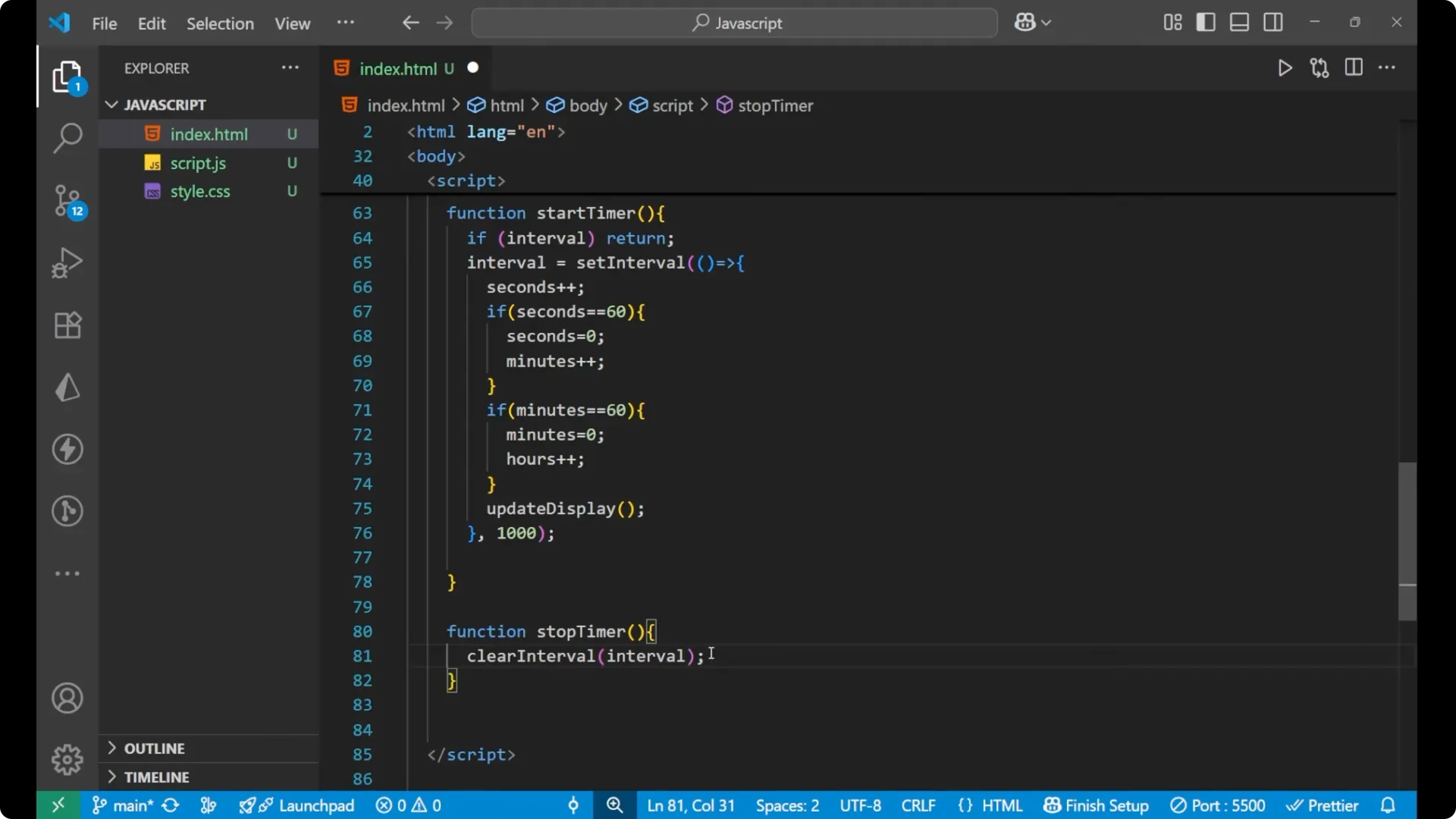Open notifications via the bell icon
Image resolution: width=1456 pixels, height=819 pixels.
[1389, 805]
